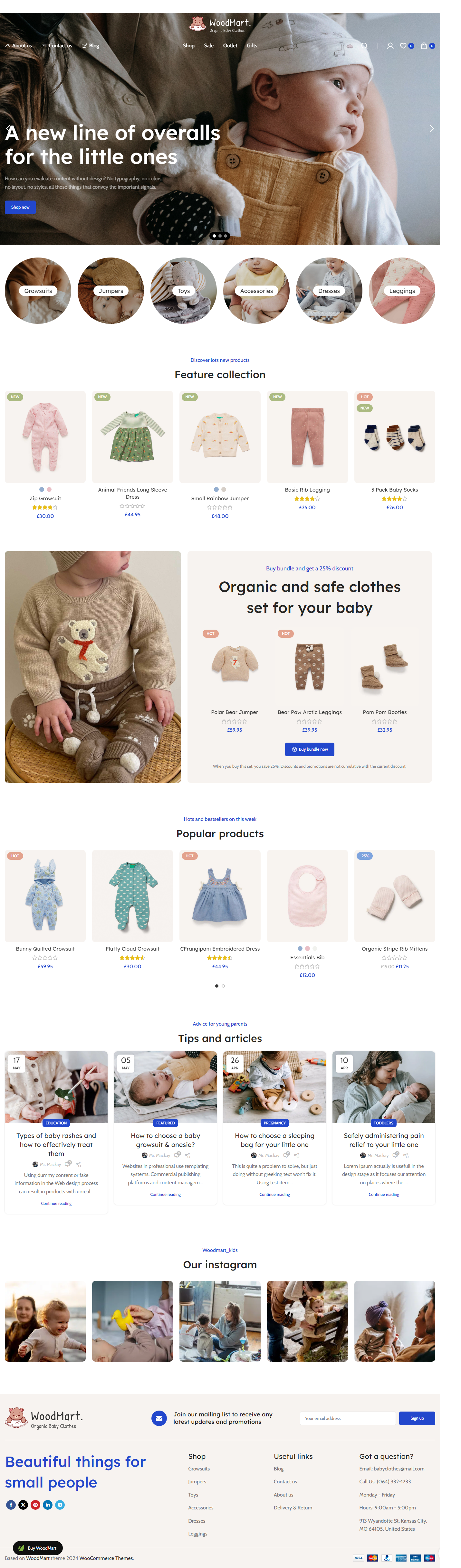The width and height of the screenshot is (461, 1568).
Task: Visit the Facebook social icon
Action: 10,1505
